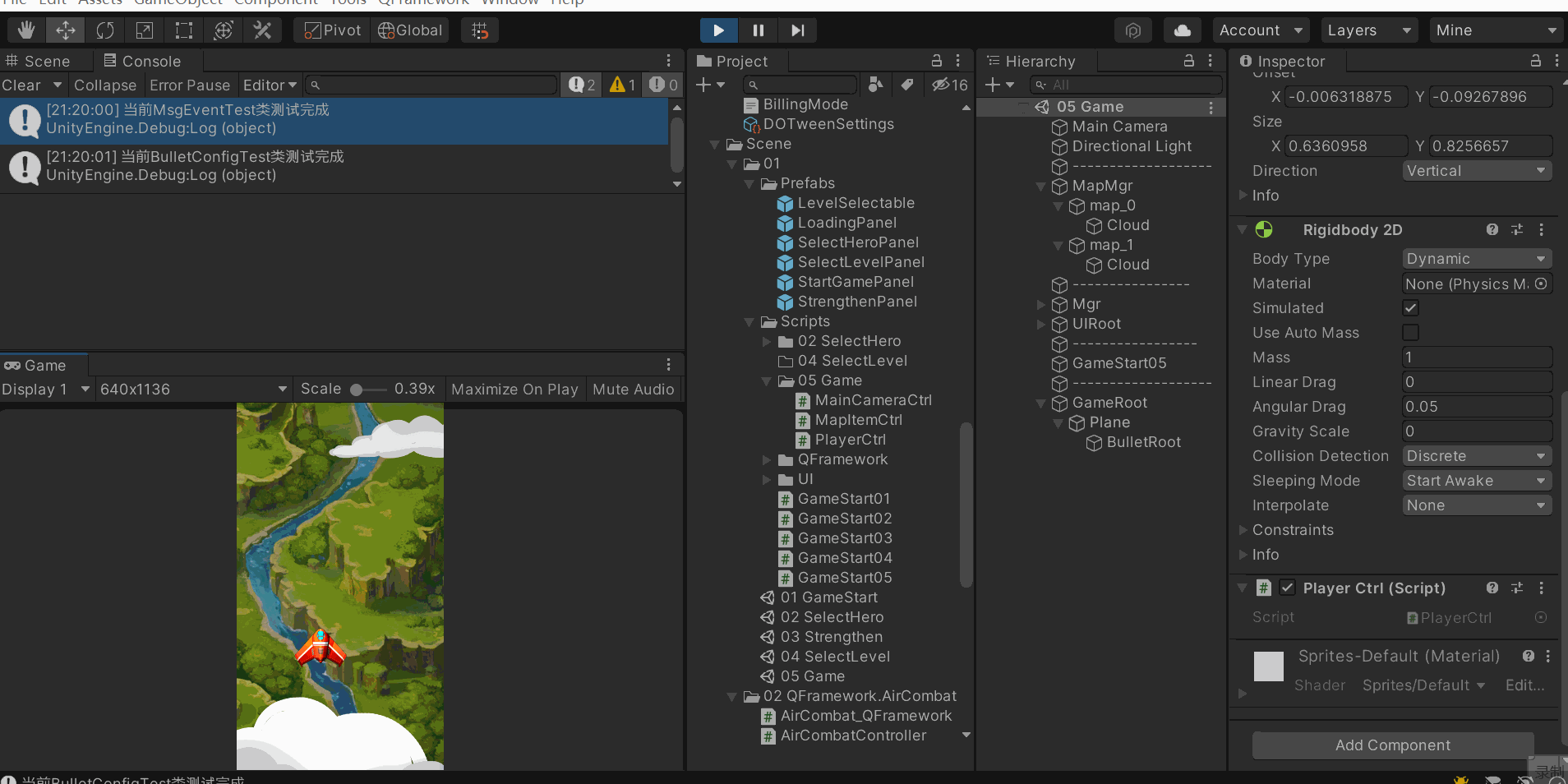
Task: Open Hierarchy create plus button
Action: tap(999, 85)
